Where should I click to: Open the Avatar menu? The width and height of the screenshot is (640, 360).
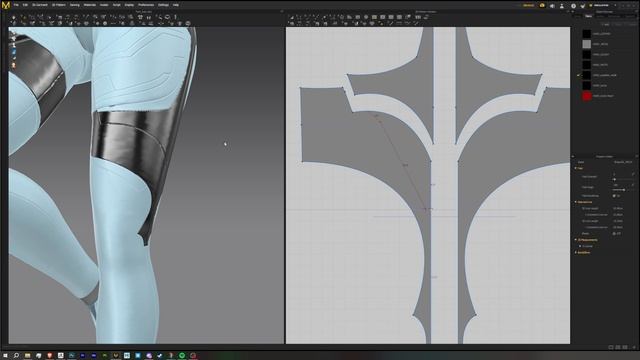coord(104,5)
